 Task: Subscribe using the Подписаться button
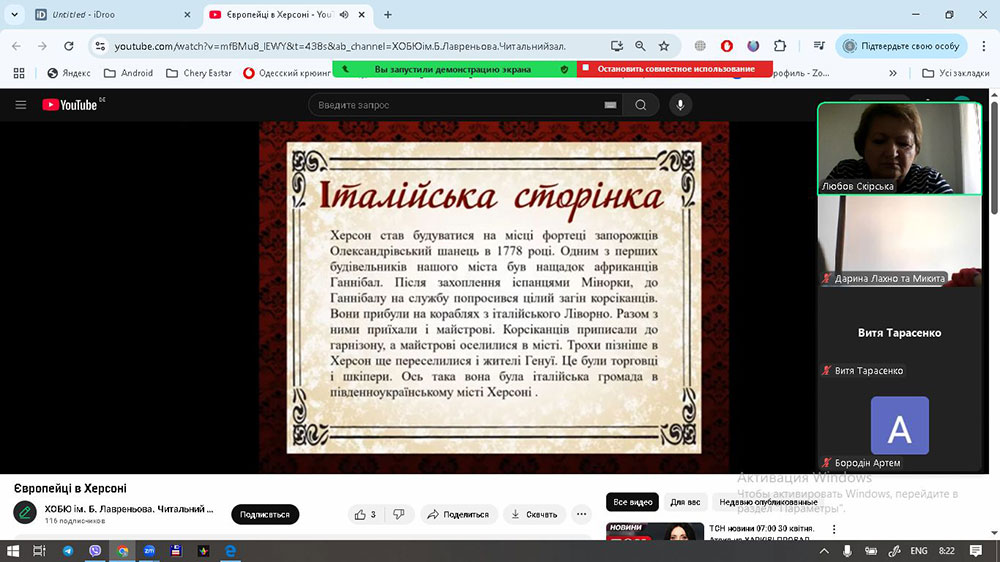pyautogui.click(x=265, y=514)
